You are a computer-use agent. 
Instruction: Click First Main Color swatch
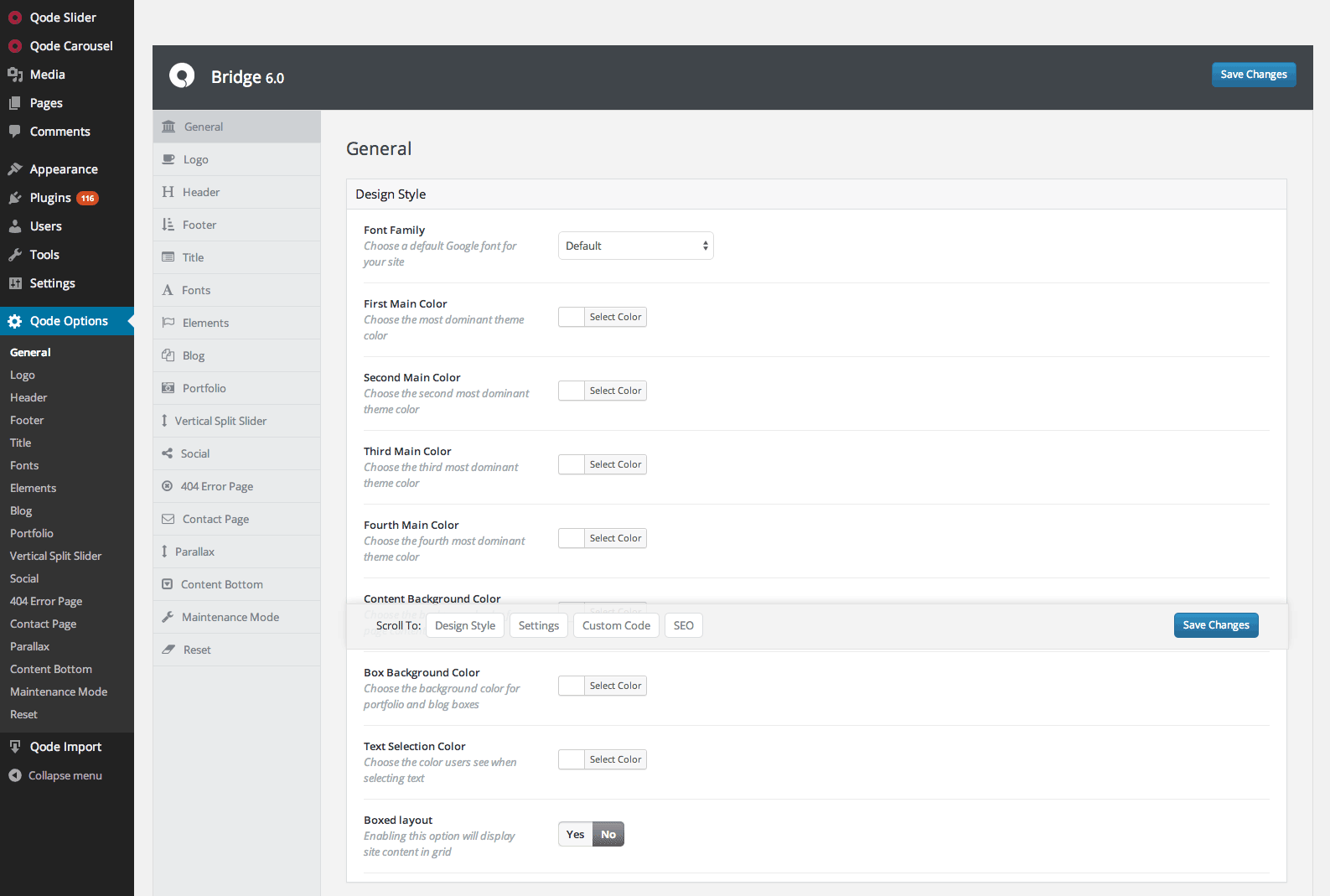(x=572, y=317)
